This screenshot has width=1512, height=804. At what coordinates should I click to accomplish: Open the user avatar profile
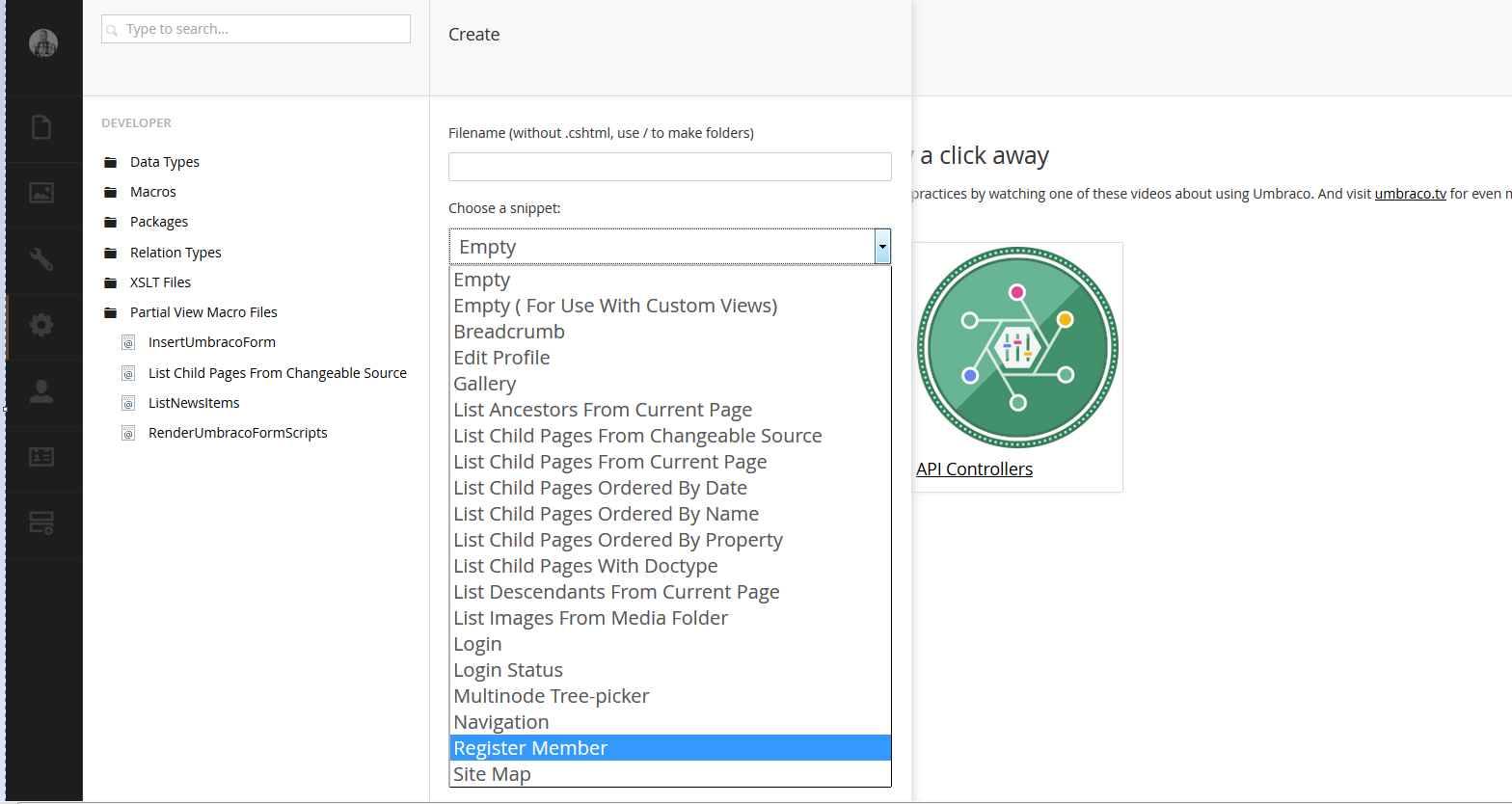point(43,43)
